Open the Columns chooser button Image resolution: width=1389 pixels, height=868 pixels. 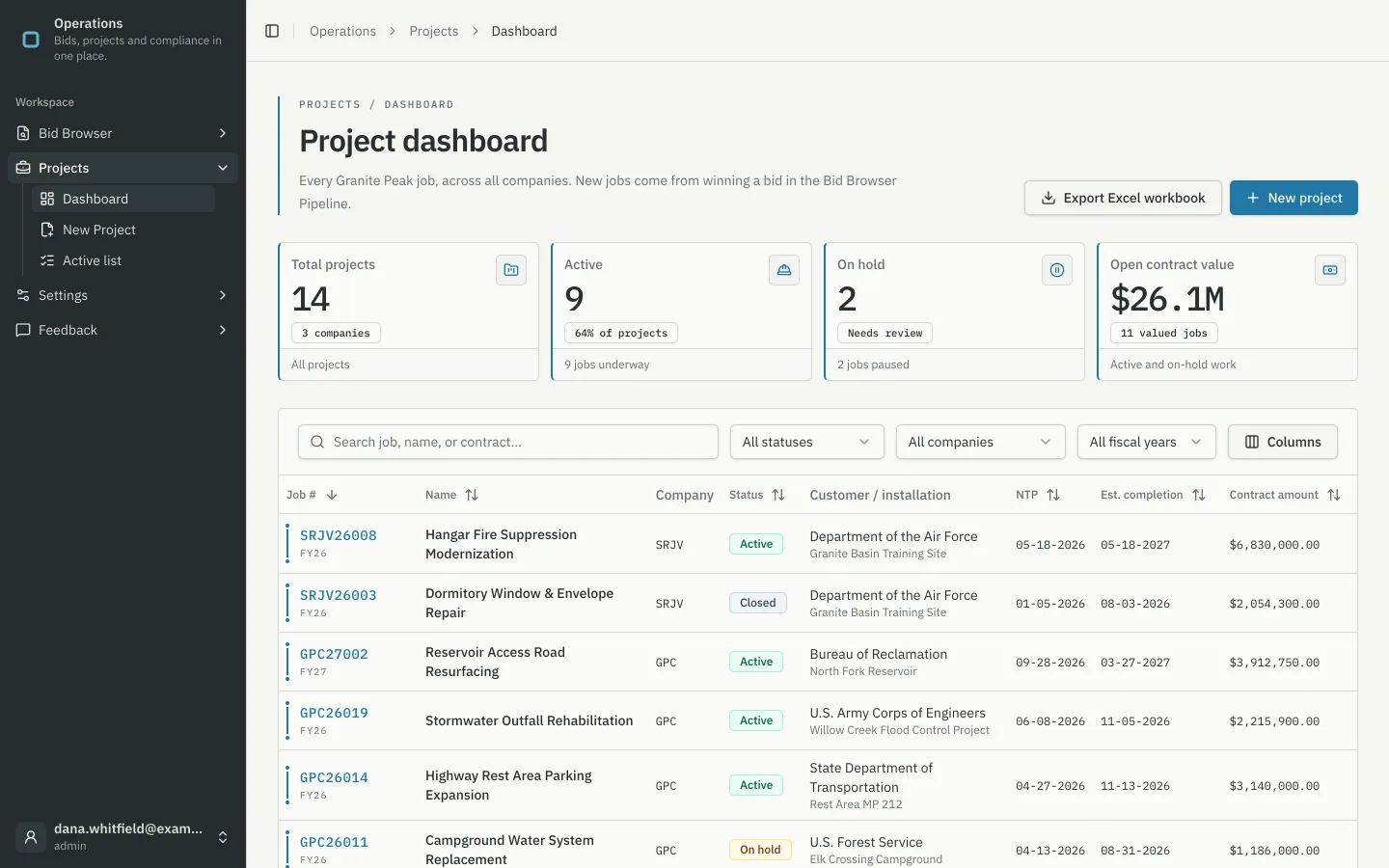(1283, 442)
